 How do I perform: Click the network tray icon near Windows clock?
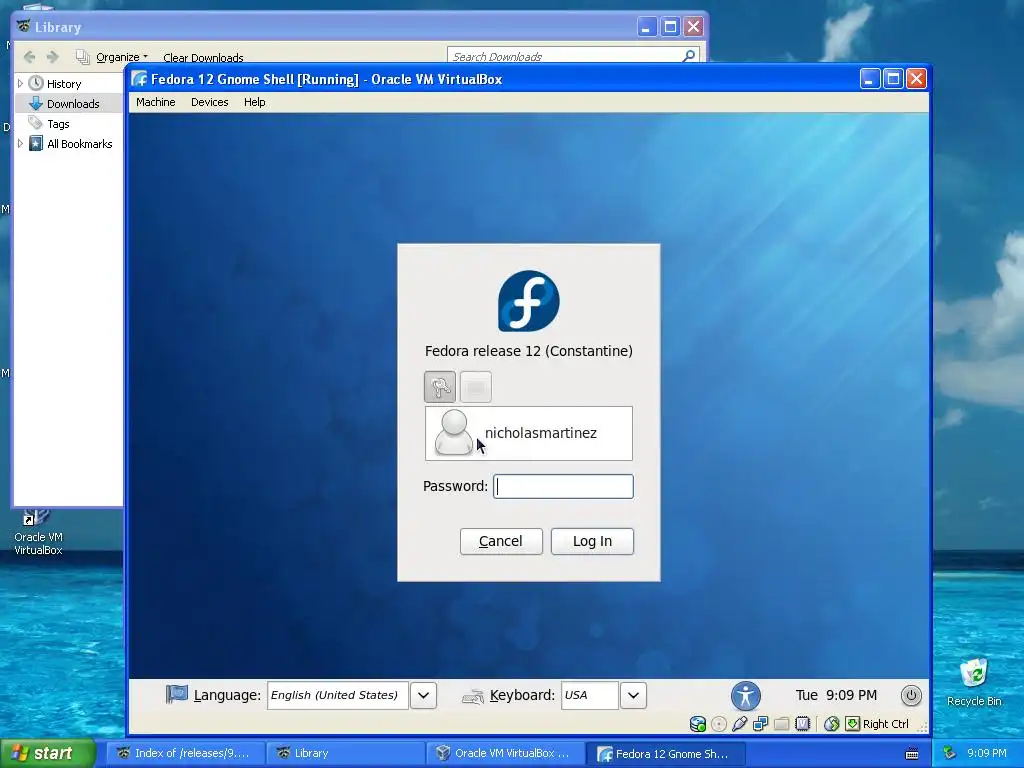[950, 753]
